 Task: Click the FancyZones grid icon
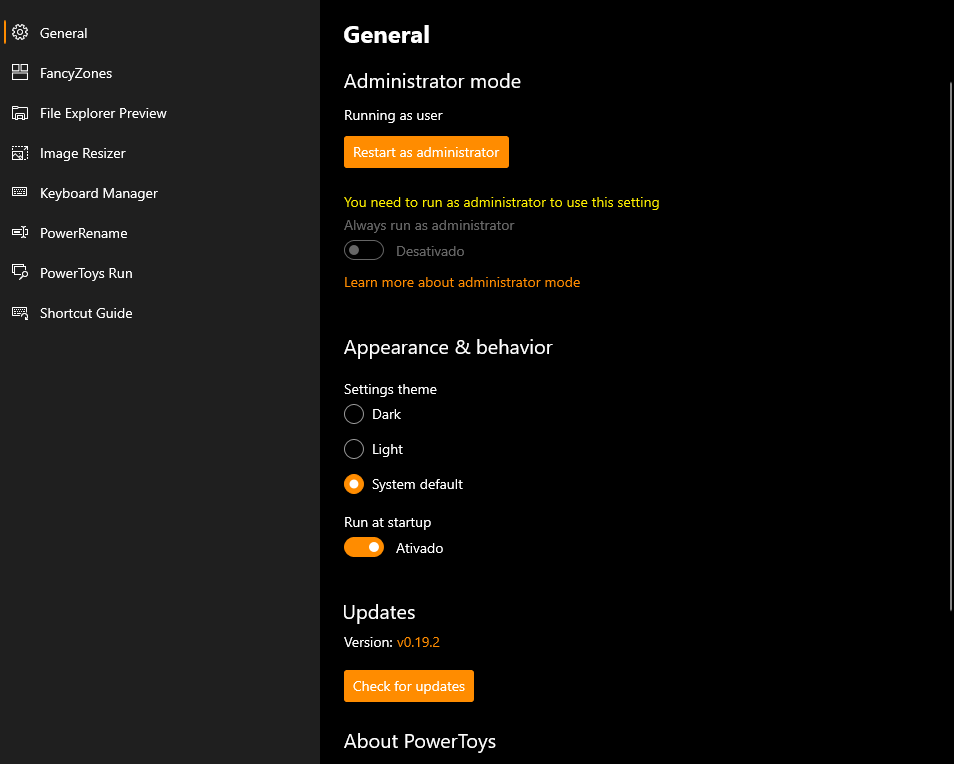pos(20,72)
